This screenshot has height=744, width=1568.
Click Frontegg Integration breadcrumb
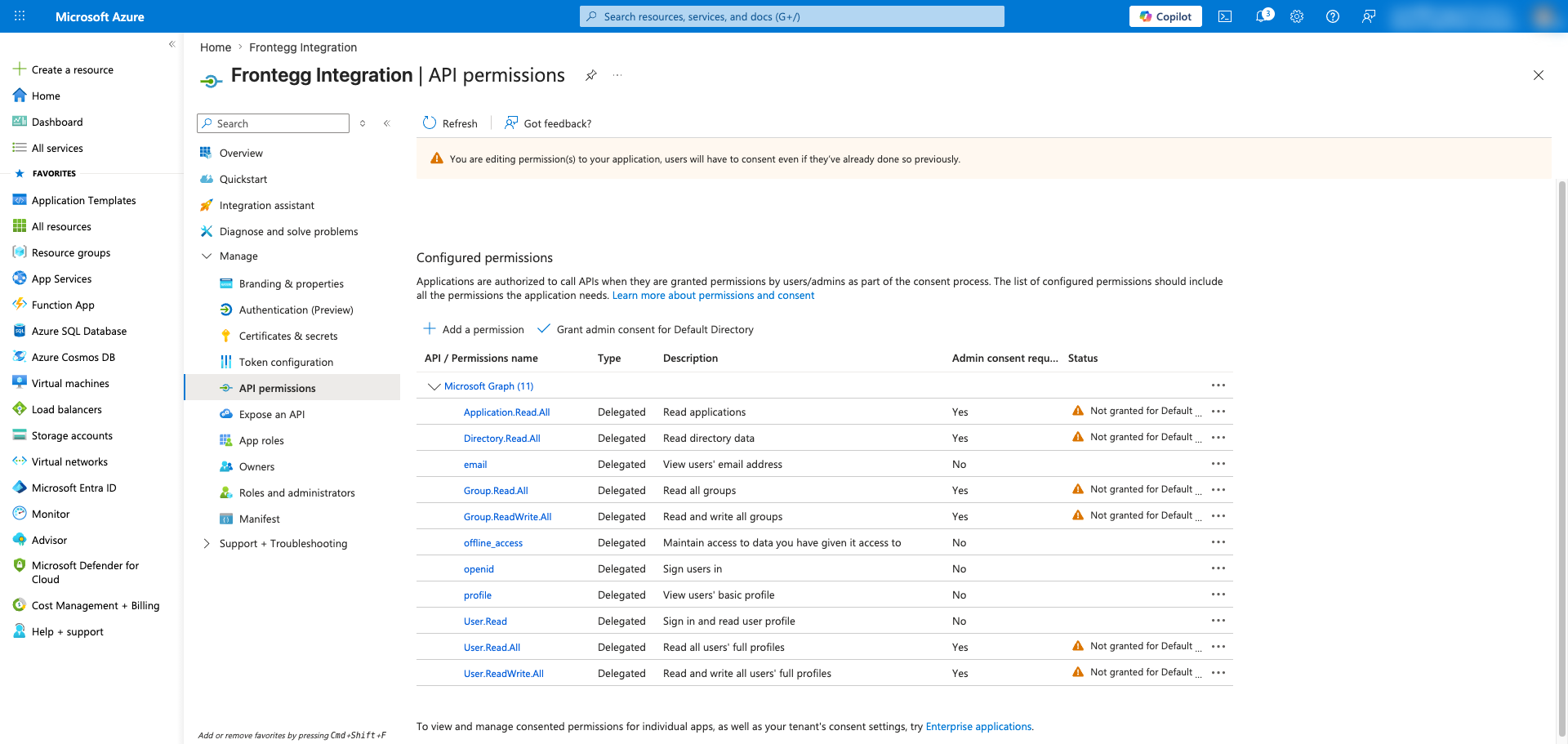pyautogui.click(x=303, y=47)
